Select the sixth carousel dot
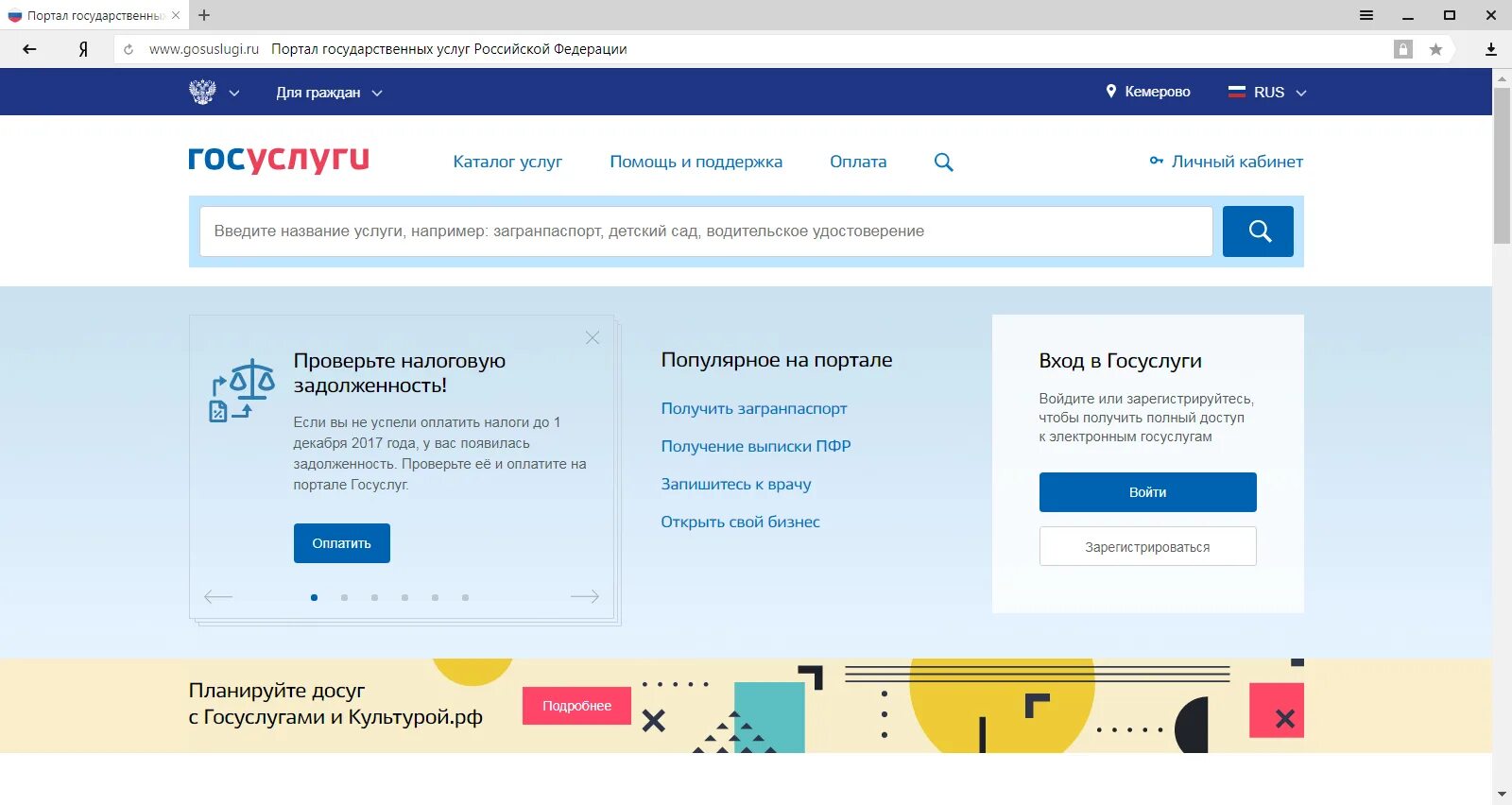Viewport: 1512px width, 805px height. click(465, 597)
